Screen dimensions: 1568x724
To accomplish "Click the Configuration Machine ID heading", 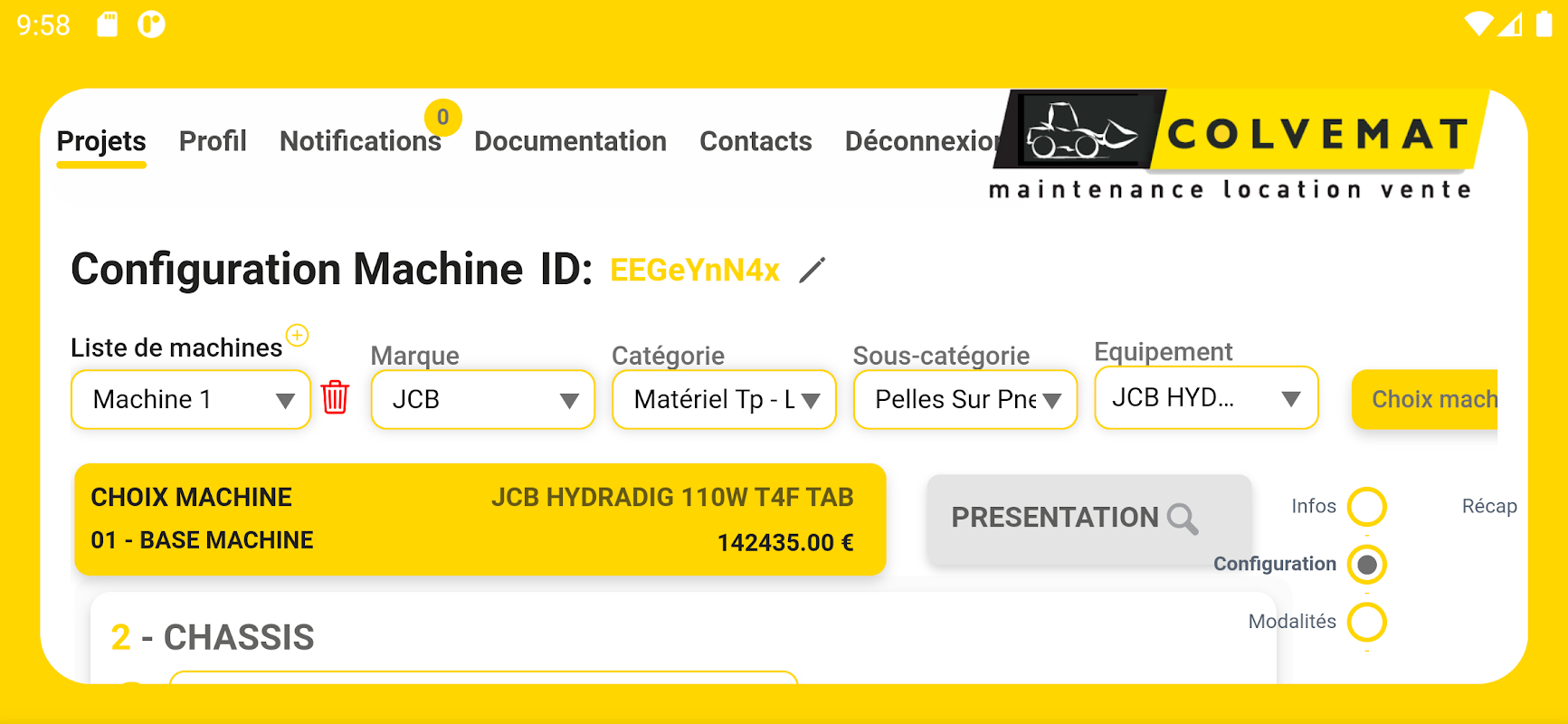I will click(x=331, y=270).
